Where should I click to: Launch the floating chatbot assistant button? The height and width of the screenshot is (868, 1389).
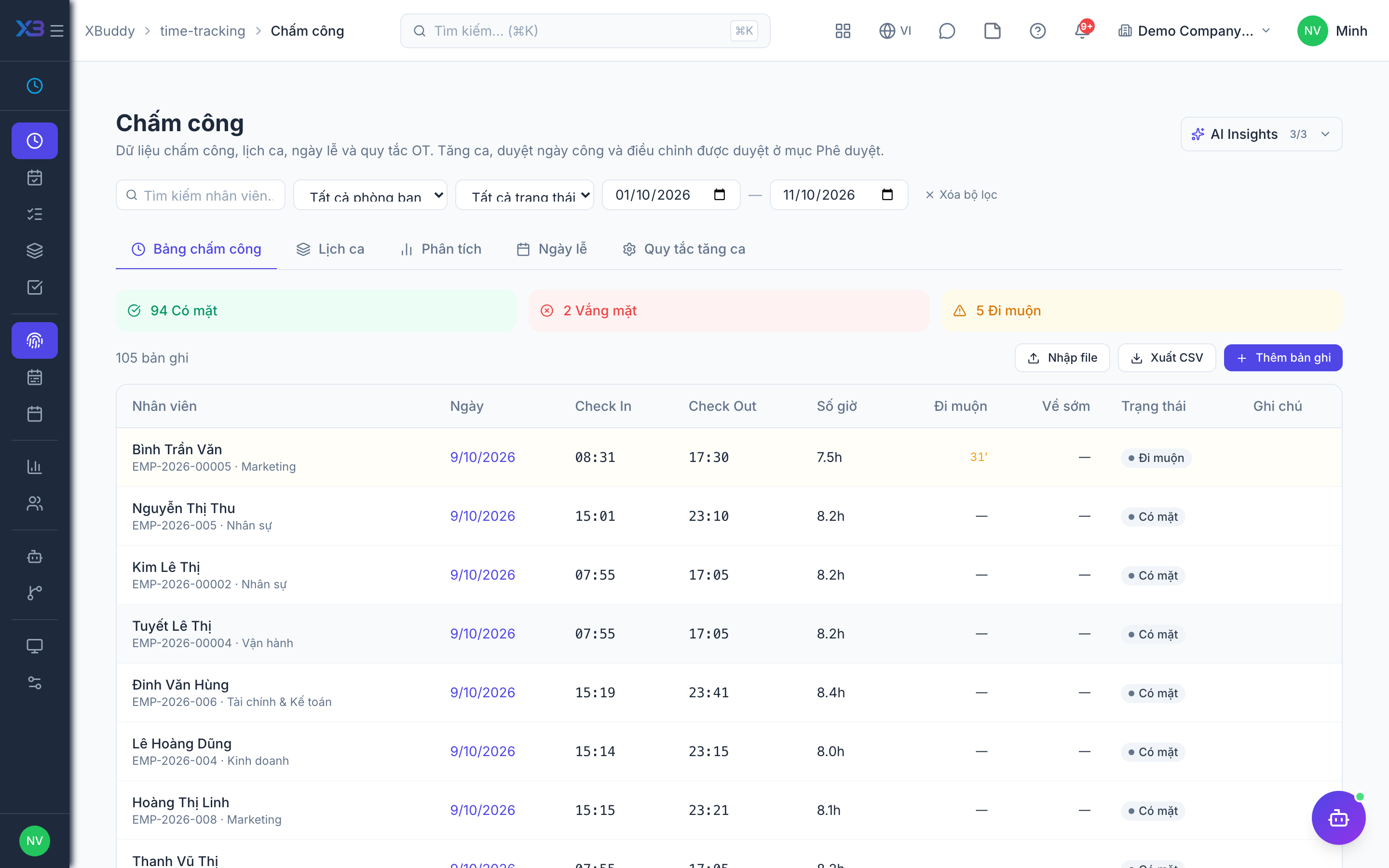click(x=1338, y=817)
